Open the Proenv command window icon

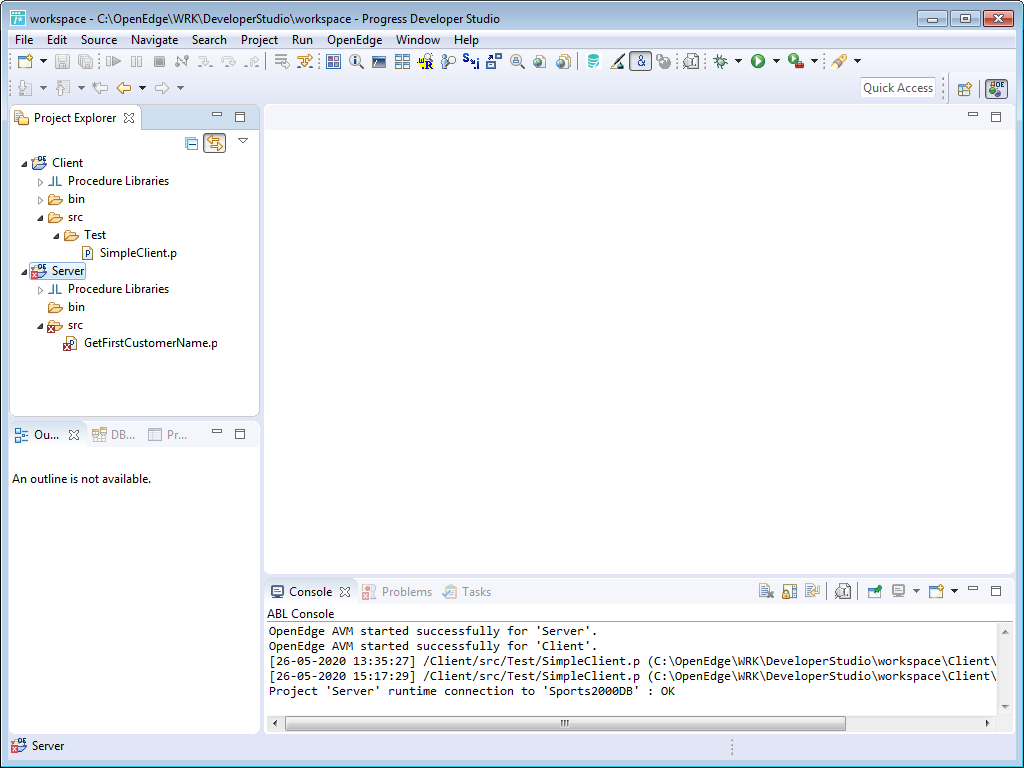379,61
